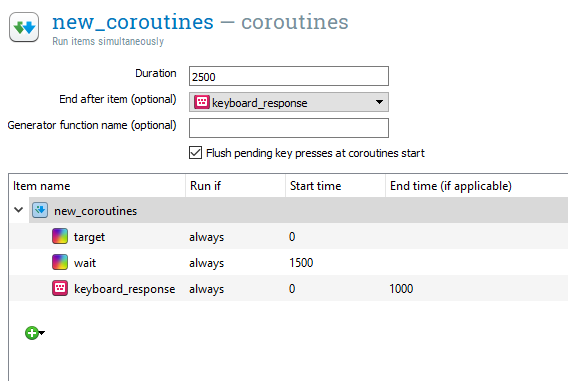Select the target item row

pyautogui.click(x=289, y=236)
